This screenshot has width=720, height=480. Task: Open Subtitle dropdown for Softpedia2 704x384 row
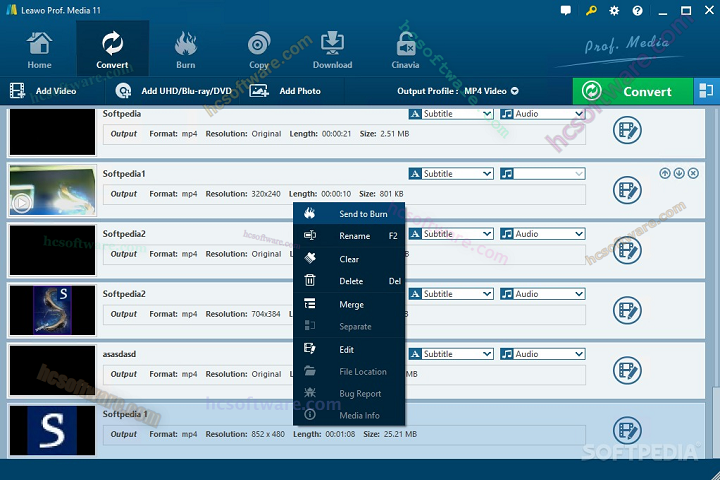pos(451,294)
